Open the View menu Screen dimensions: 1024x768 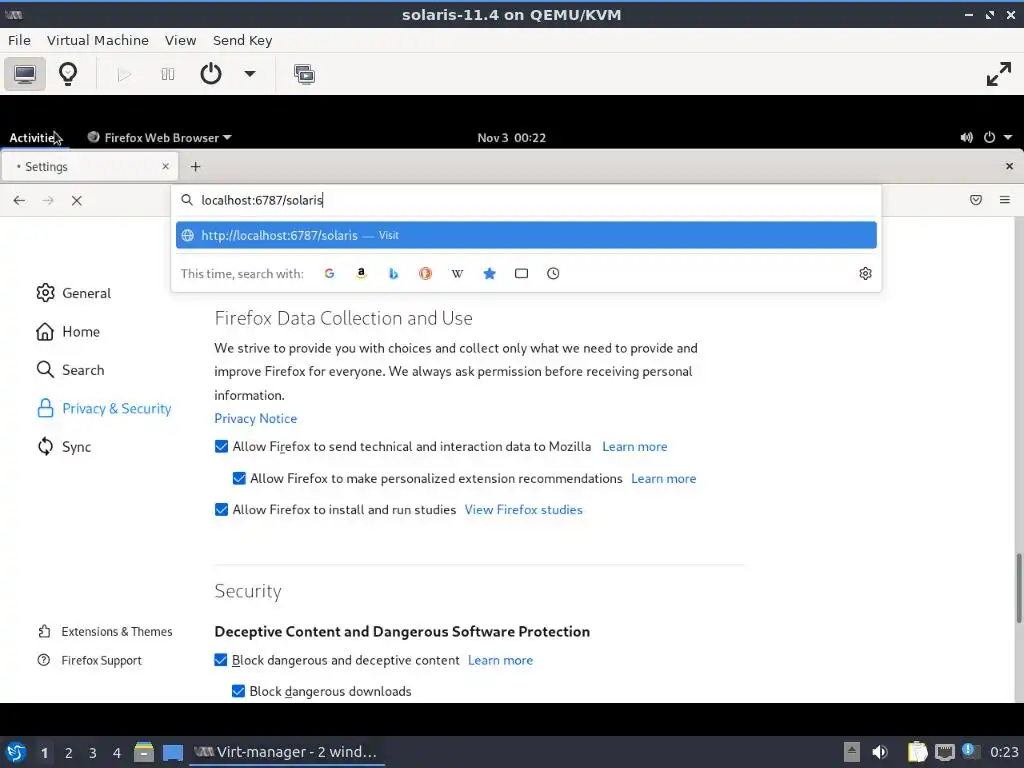point(180,40)
